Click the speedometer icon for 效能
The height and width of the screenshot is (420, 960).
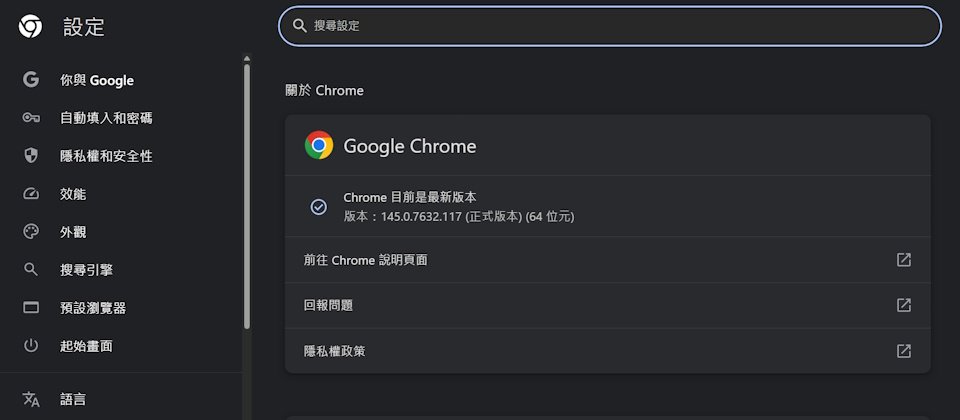click(x=31, y=194)
